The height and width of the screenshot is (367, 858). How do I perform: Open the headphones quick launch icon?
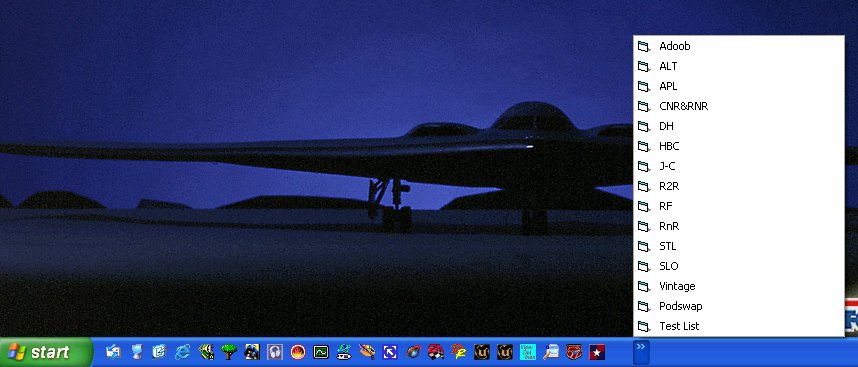275,351
